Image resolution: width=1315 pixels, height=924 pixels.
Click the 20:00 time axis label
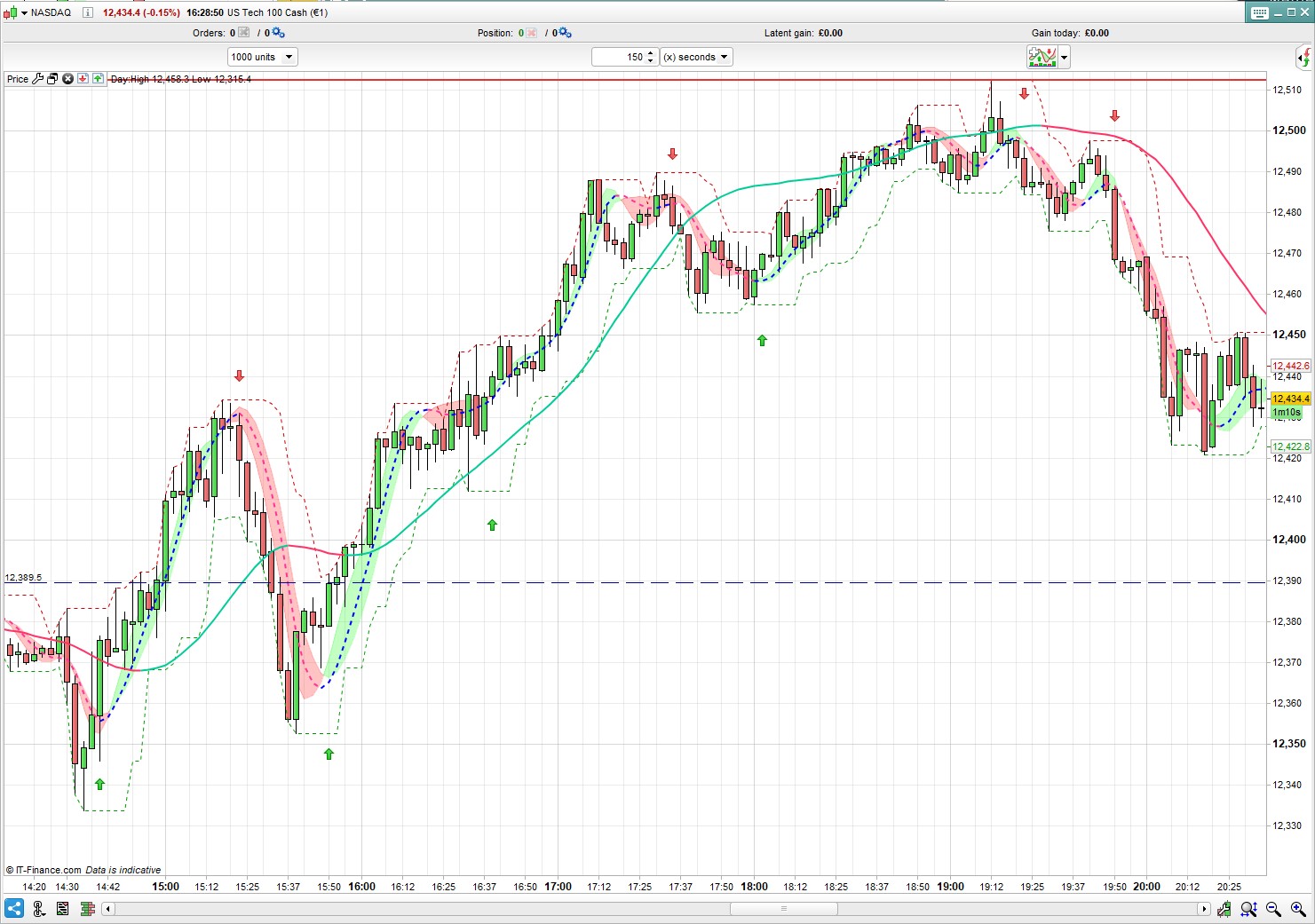(x=1146, y=886)
